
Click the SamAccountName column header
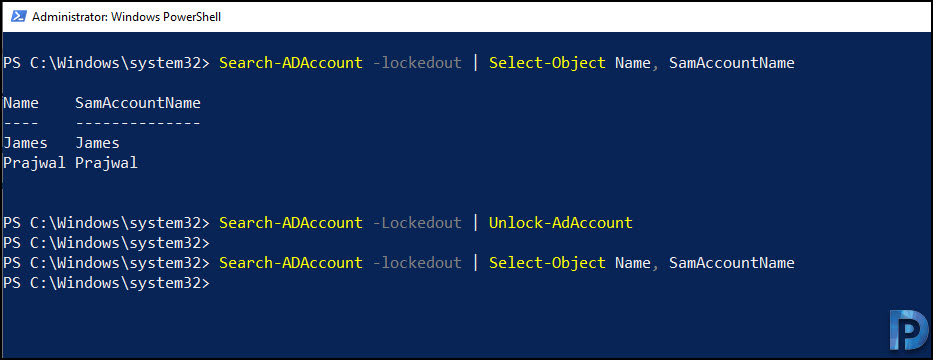click(137, 104)
